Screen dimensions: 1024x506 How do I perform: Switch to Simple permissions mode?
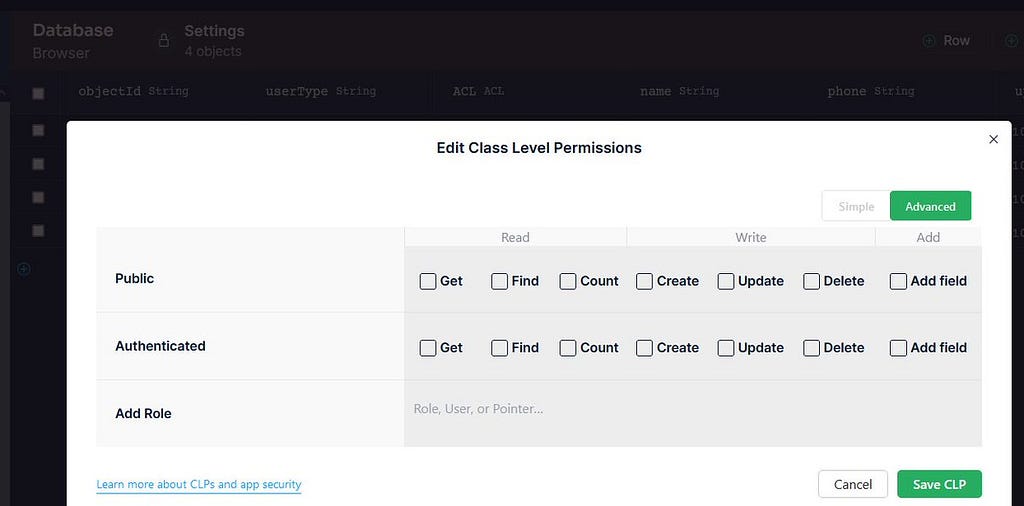[856, 206]
